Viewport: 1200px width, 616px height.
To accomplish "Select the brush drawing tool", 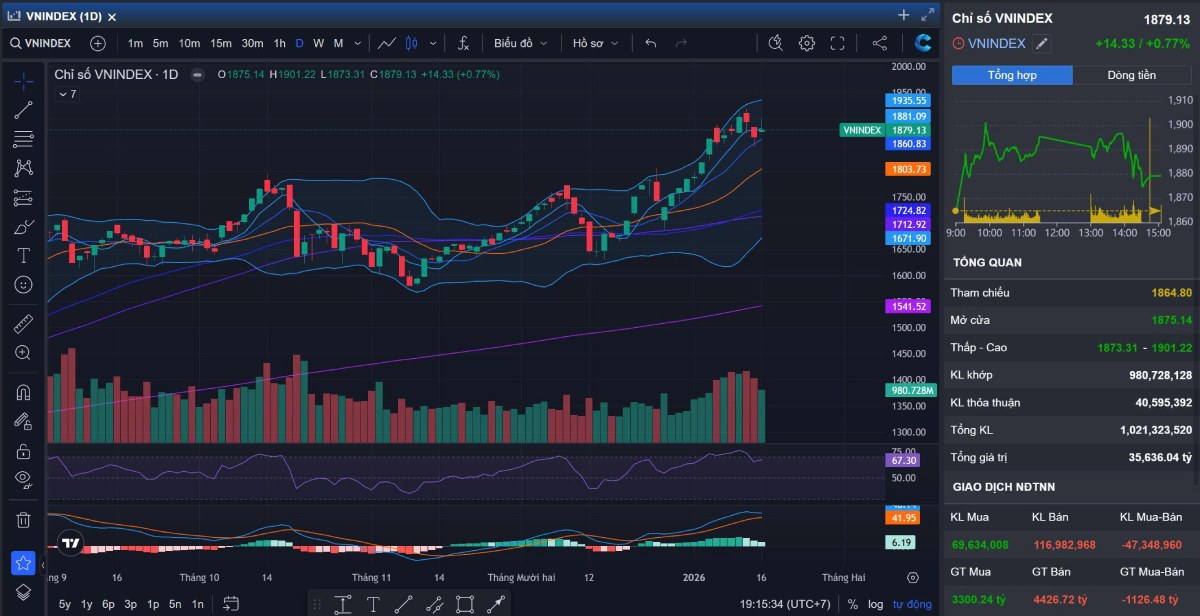I will (23, 227).
